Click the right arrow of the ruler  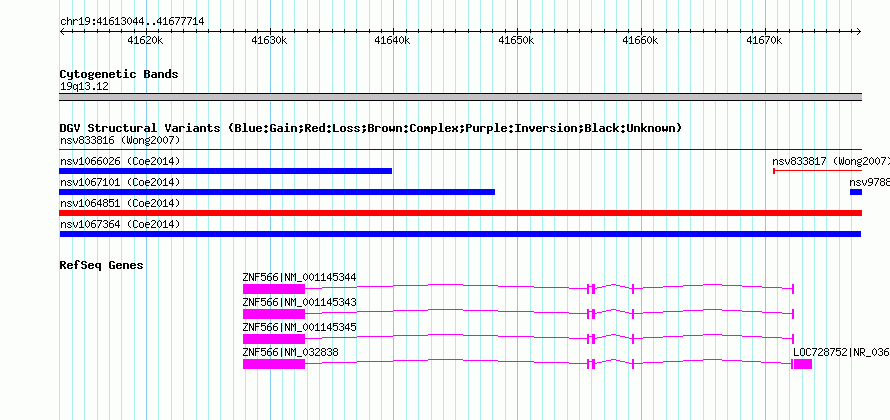859,31
